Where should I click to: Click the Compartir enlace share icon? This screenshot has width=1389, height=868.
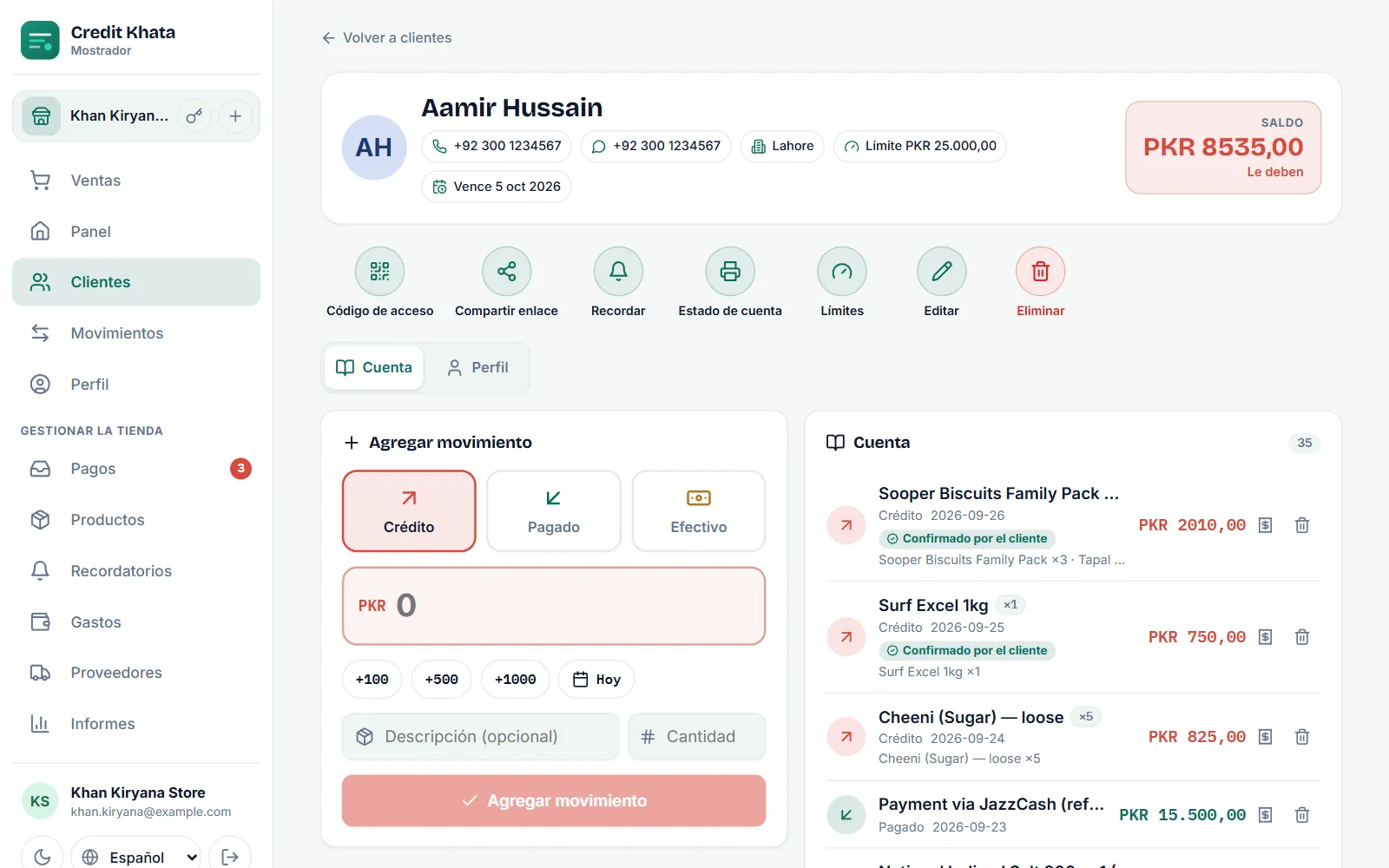[507, 272]
